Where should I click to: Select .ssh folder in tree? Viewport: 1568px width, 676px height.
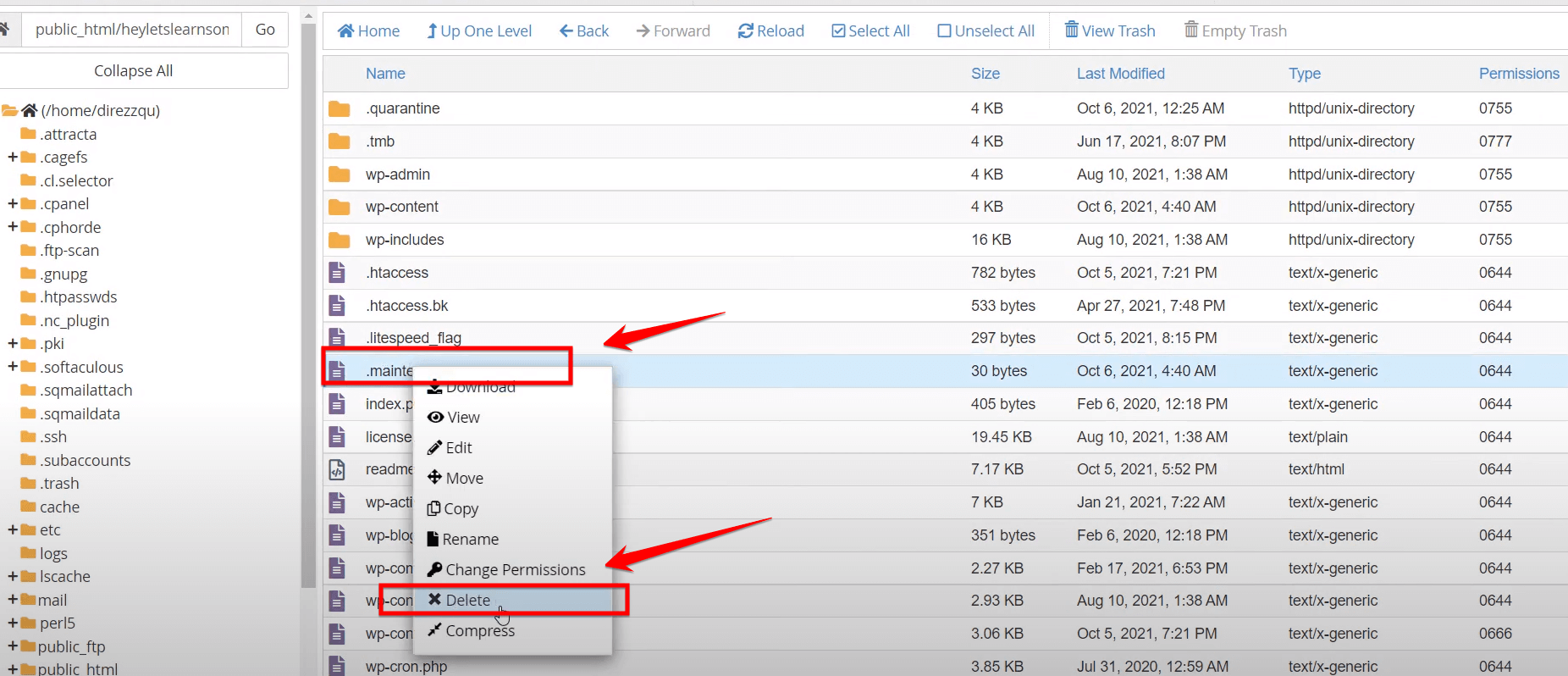[x=53, y=437]
